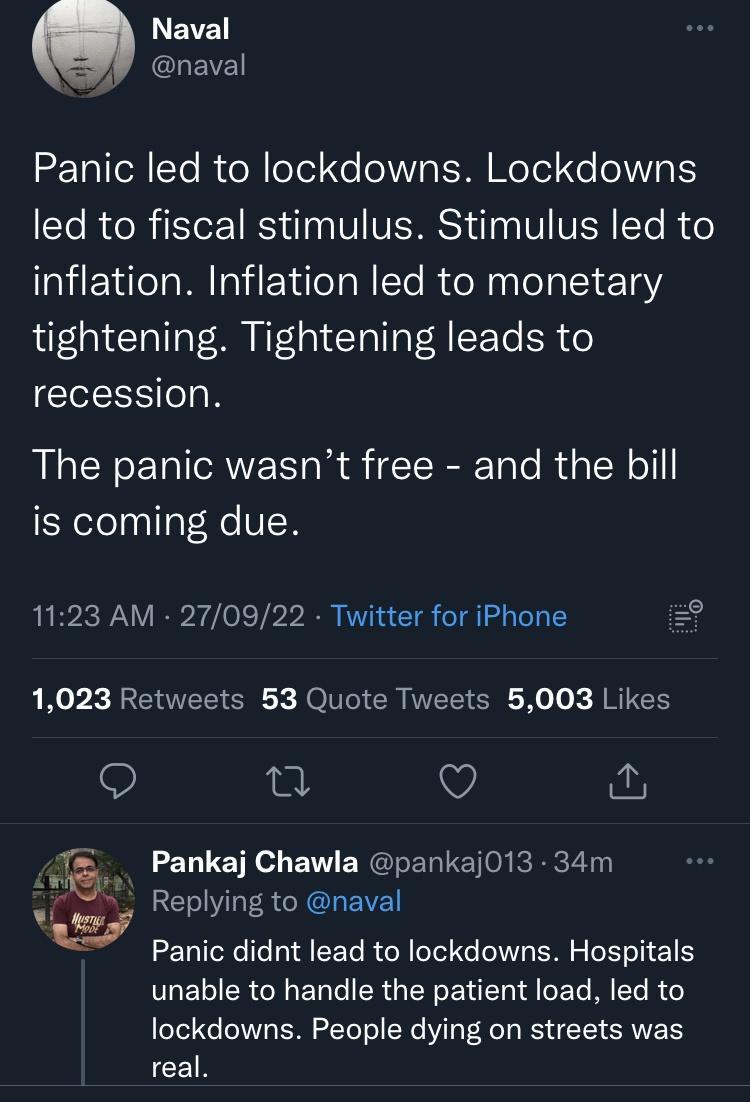Open Pankaj Chawla's profile thumbnail

[x=84, y=897]
